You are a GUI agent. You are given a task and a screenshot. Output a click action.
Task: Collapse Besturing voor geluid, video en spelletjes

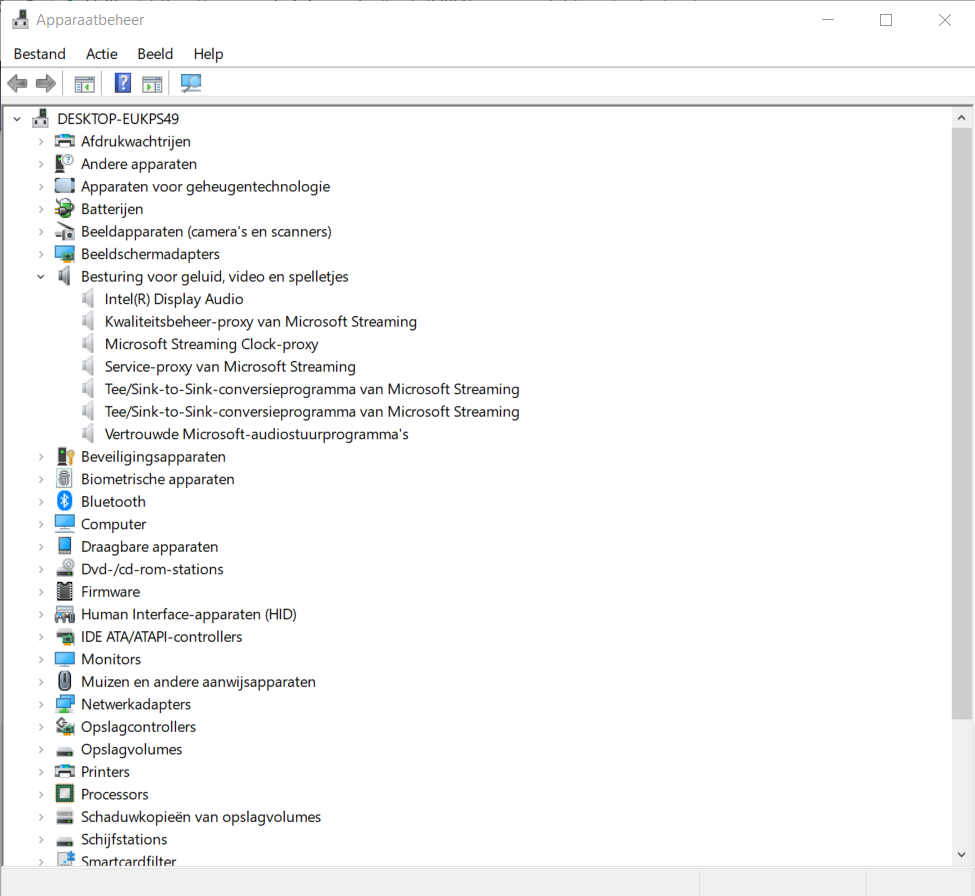click(41, 277)
